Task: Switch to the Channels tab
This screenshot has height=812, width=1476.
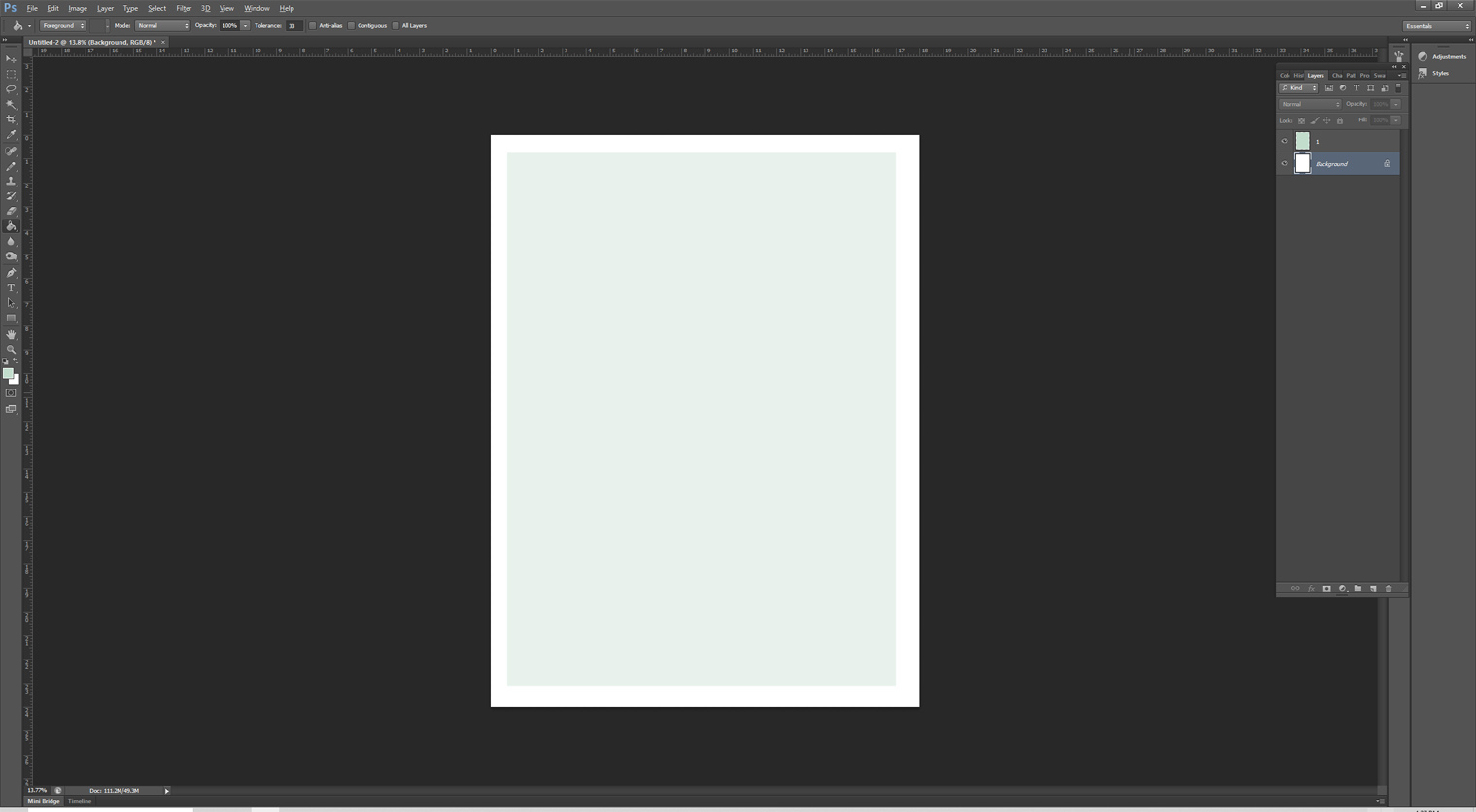Action: (x=1336, y=75)
